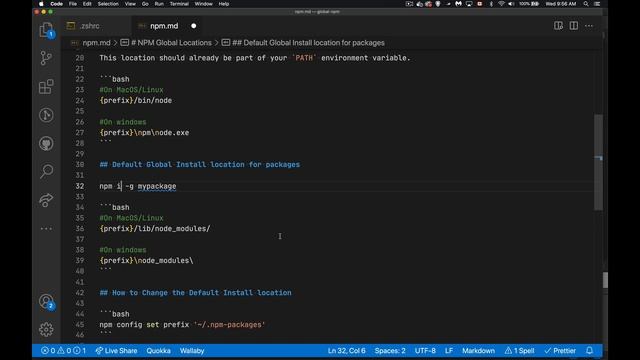
Task: Click line '{prefix}/lib/node_modules/'
Action: [x=155, y=229]
